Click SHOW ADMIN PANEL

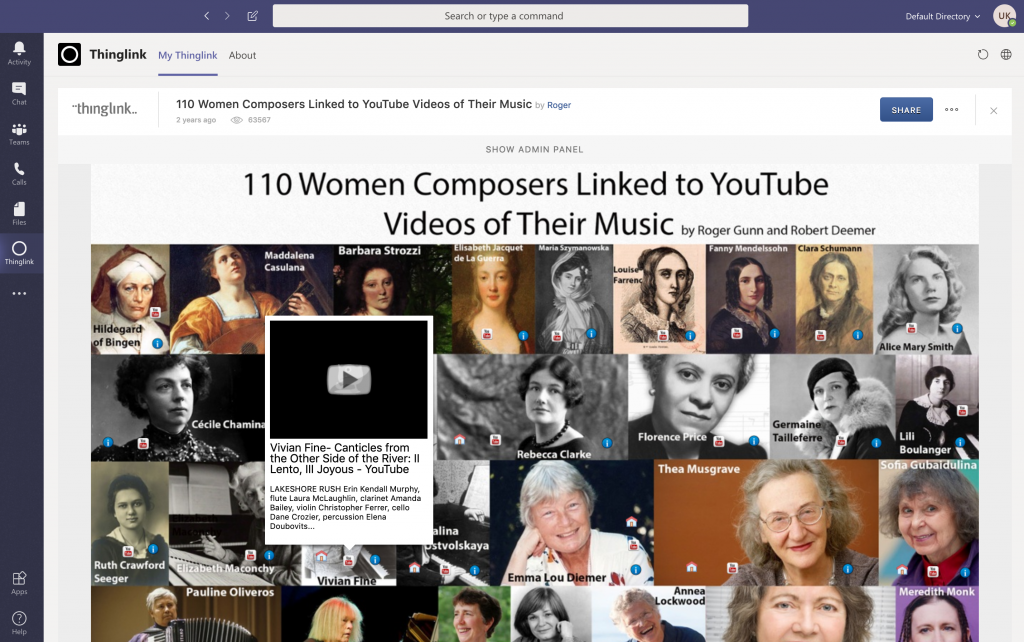[x=534, y=150]
